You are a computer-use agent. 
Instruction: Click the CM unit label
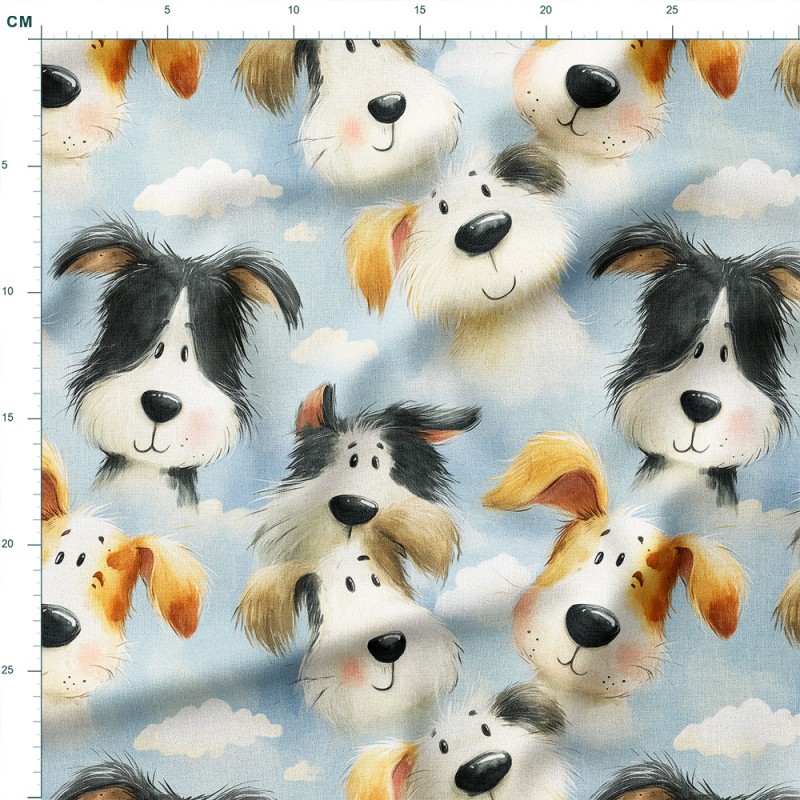click(x=19, y=21)
